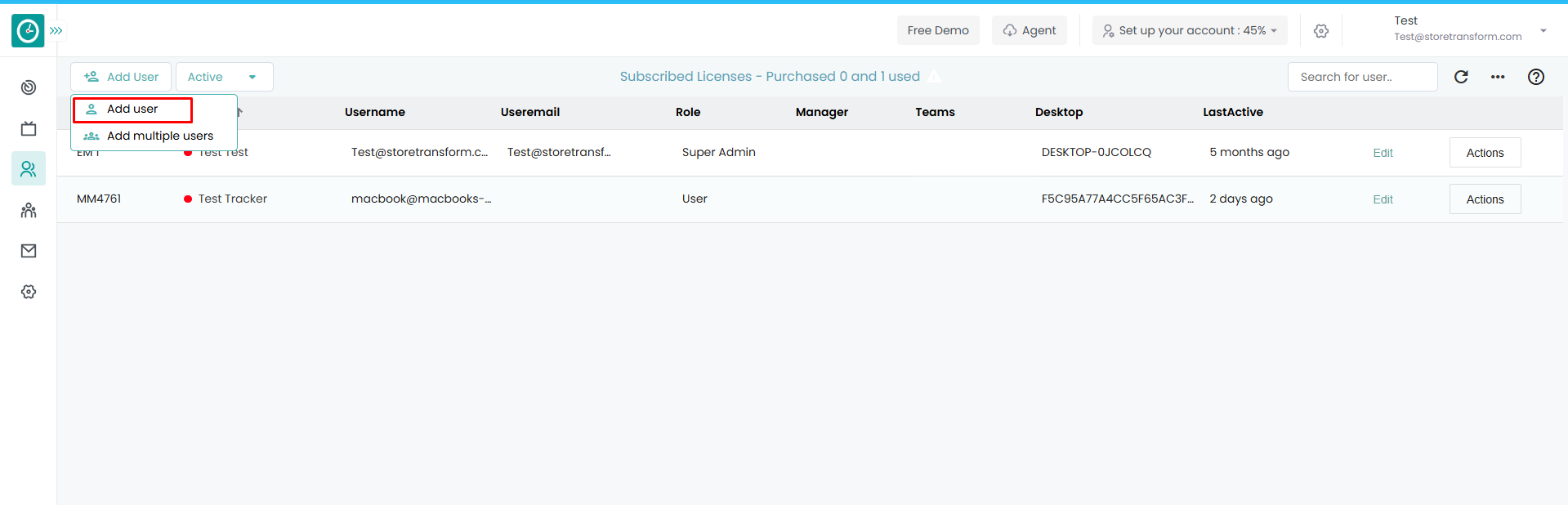
Task: Click the MM4761 employee ID cell
Action: pyautogui.click(x=99, y=199)
